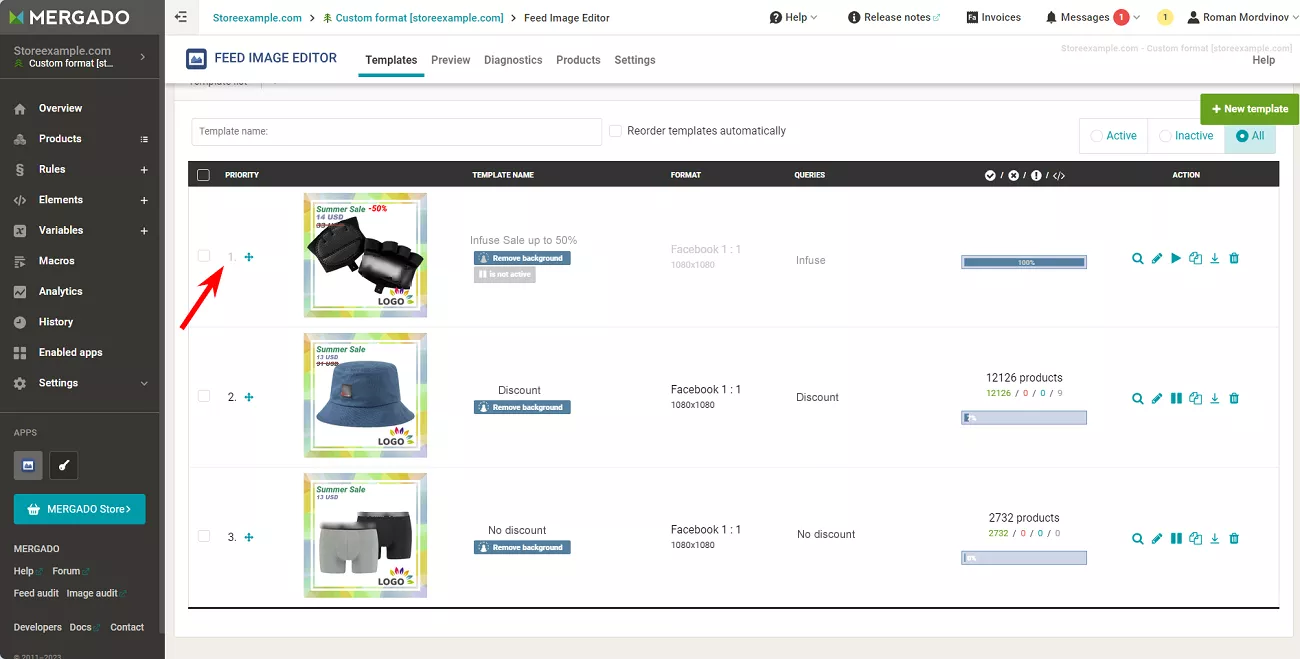Image resolution: width=1300 pixels, height=659 pixels.
Task: Expand the sidebar Settings submenu
Action: (144, 383)
